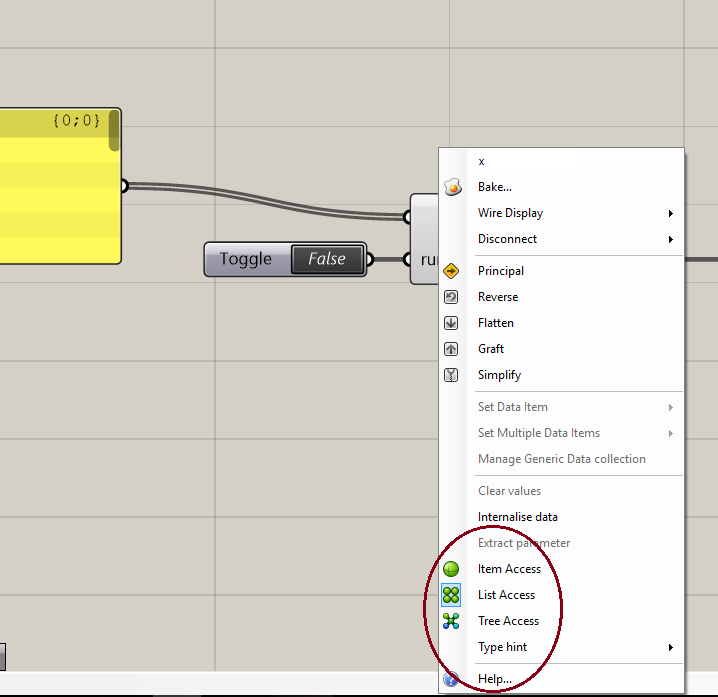Apply Graft to the input
The width and height of the screenshot is (718, 697).
pyautogui.click(x=562, y=349)
